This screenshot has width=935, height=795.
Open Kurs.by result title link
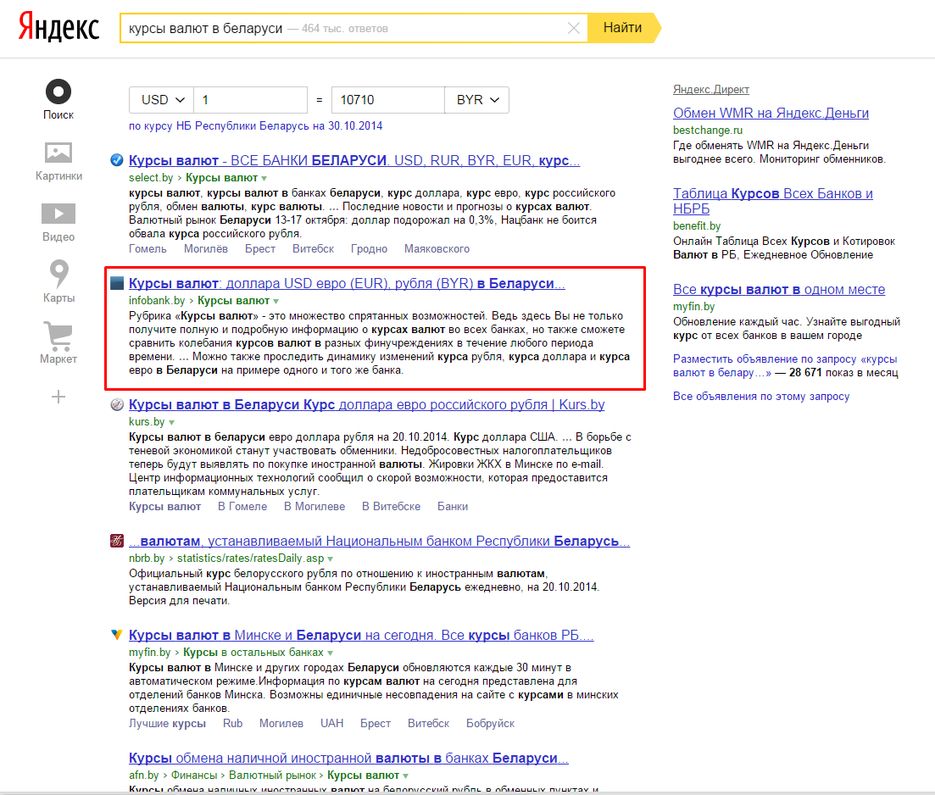367,404
